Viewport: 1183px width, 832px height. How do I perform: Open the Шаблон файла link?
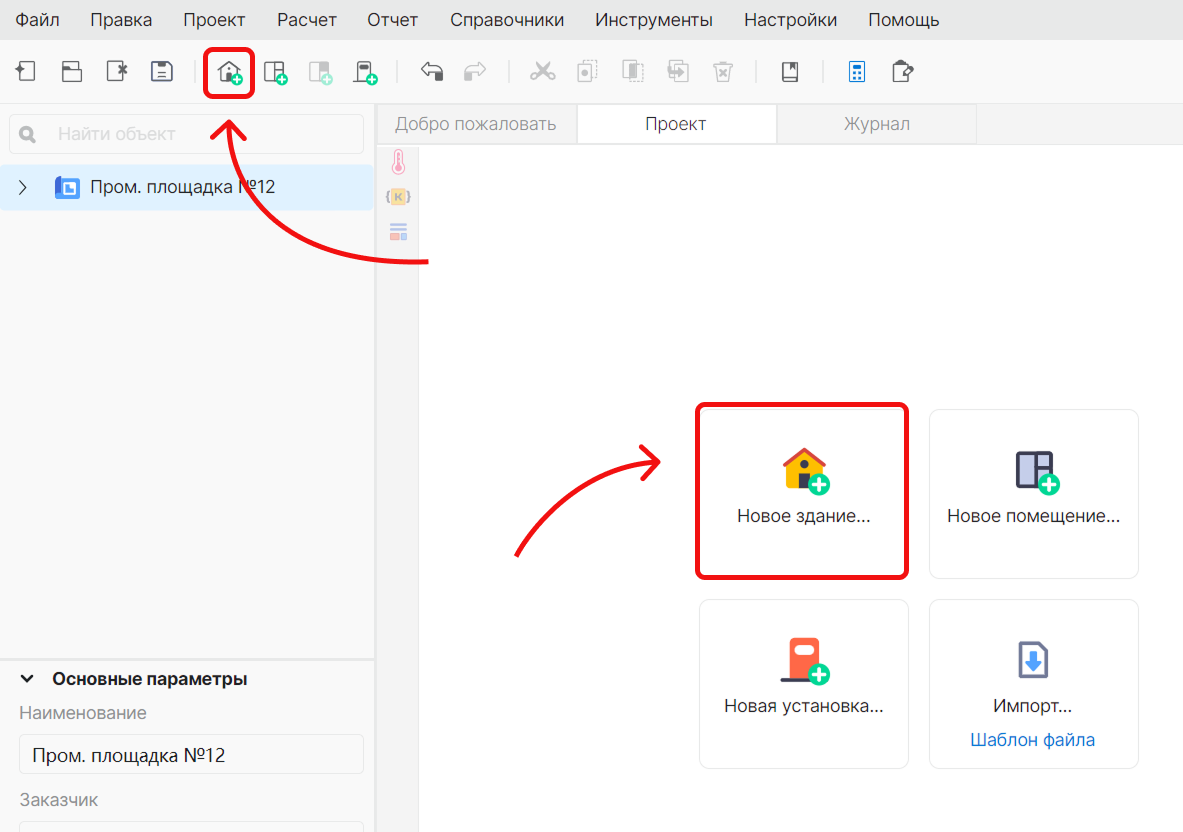(x=1033, y=740)
